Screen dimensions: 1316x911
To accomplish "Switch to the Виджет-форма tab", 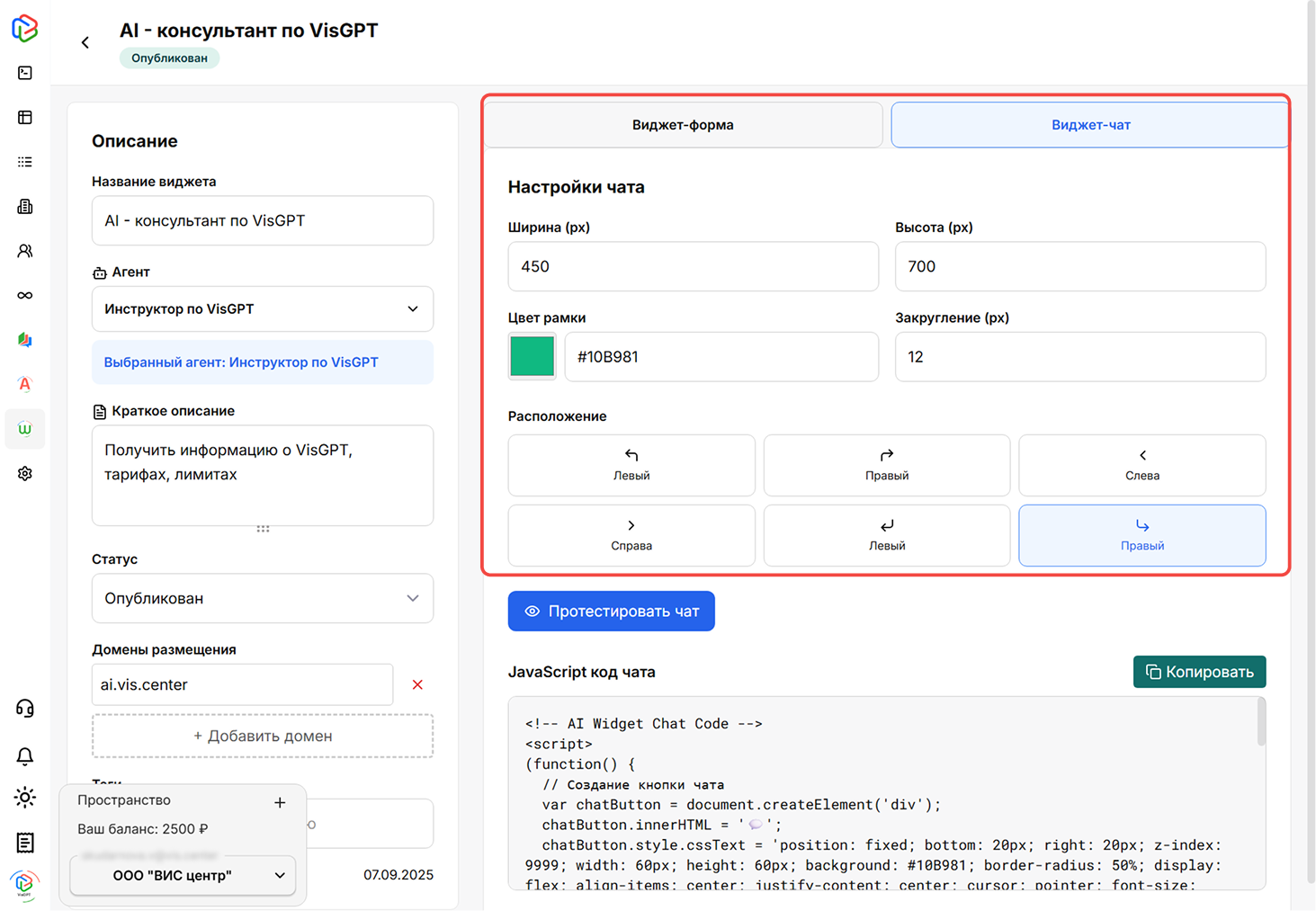I will [683, 125].
